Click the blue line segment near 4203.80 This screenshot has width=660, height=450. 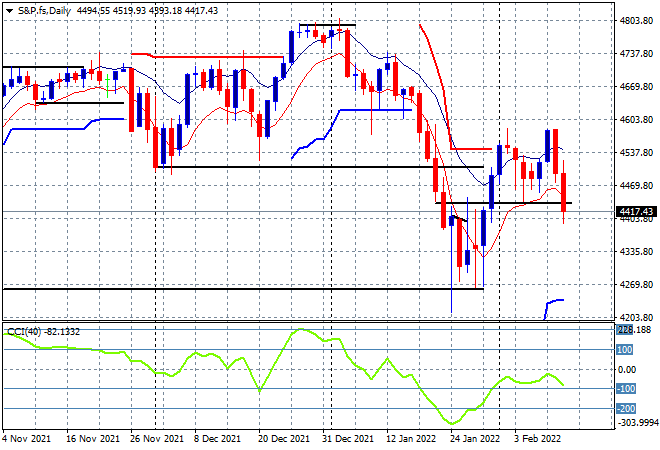(554, 308)
